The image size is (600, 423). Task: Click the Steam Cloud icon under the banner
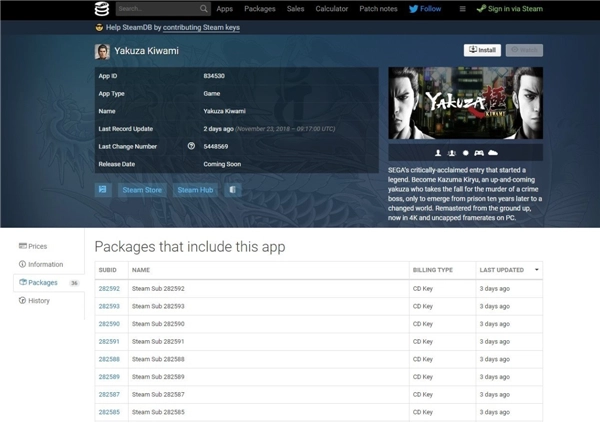[493, 153]
